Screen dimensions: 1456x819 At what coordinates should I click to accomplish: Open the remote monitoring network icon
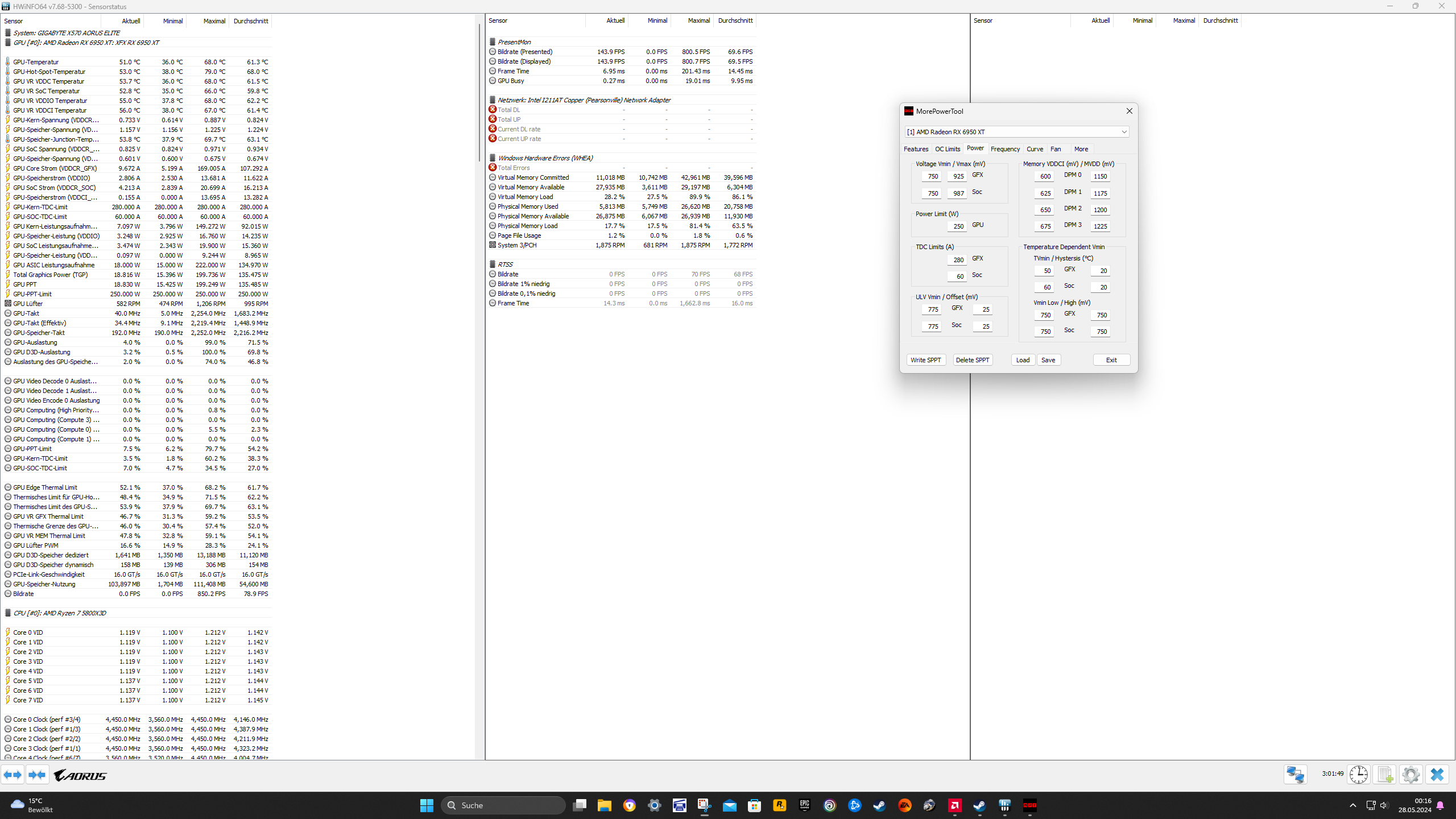pos(1296,775)
